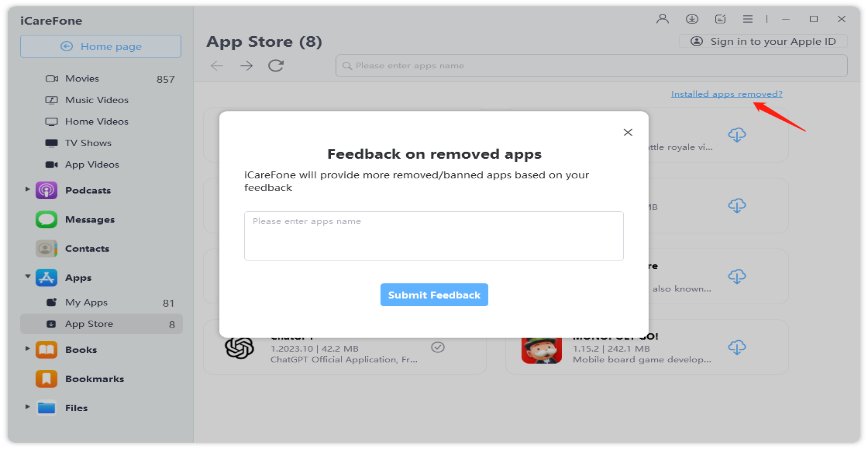Screen dimensions: 868x449
Task: Click the '1.15.2 | 242.1 MB' version text
Action: click(611, 349)
